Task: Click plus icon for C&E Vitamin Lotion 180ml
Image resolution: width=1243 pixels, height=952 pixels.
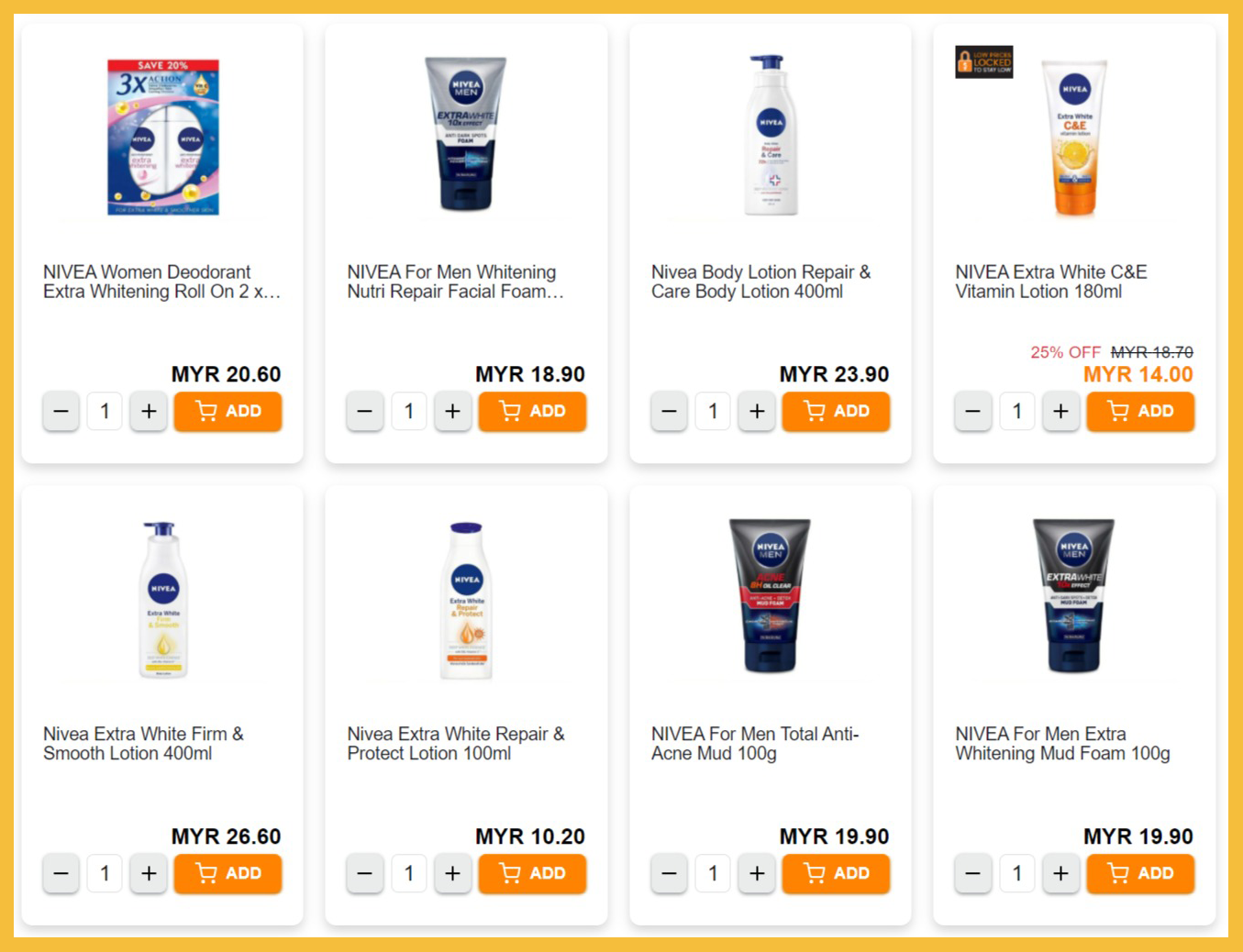Action: point(1060,411)
